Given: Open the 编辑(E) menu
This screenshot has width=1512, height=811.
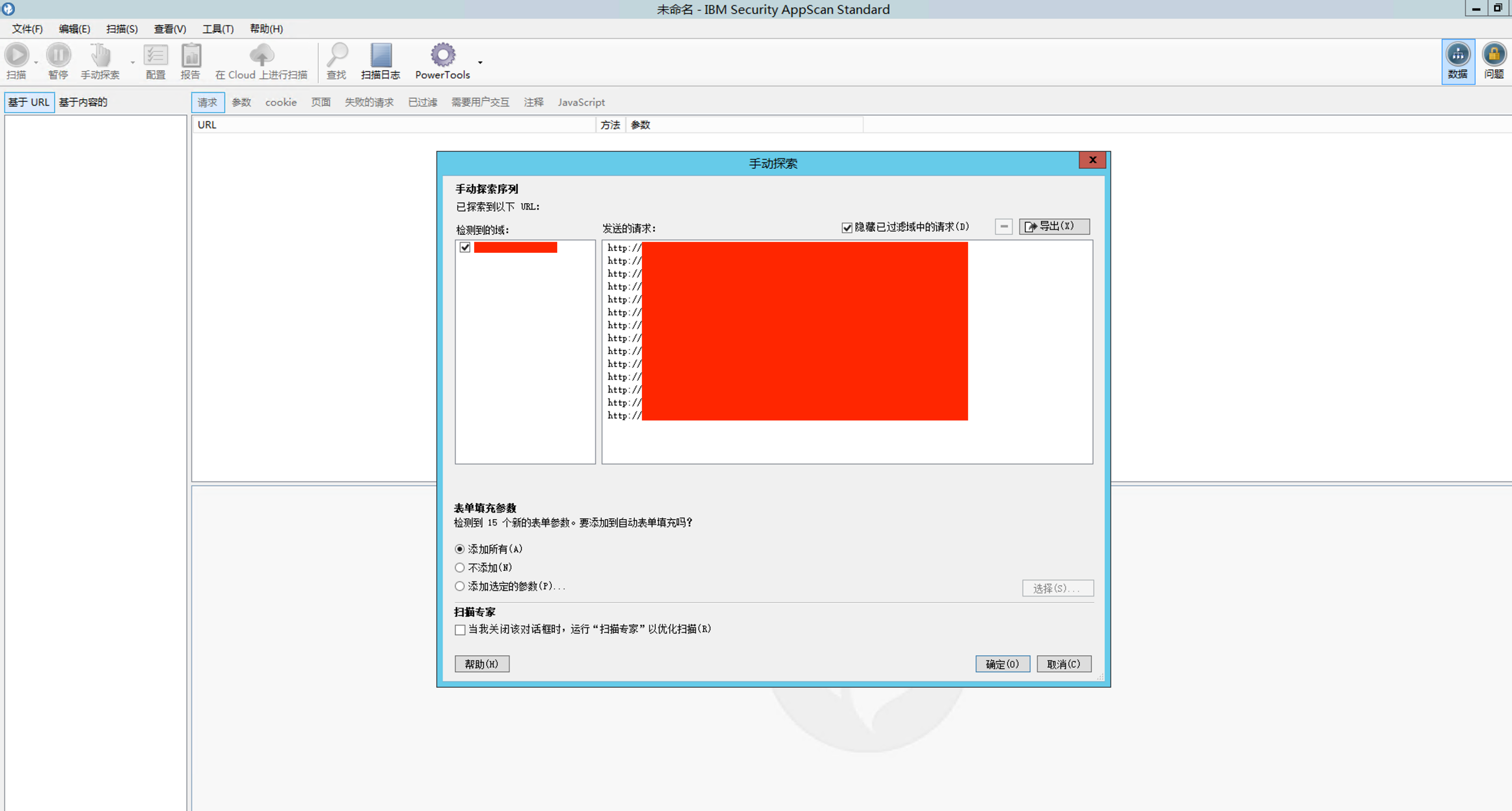Looking at the screenshot, I should click(74, 29).
